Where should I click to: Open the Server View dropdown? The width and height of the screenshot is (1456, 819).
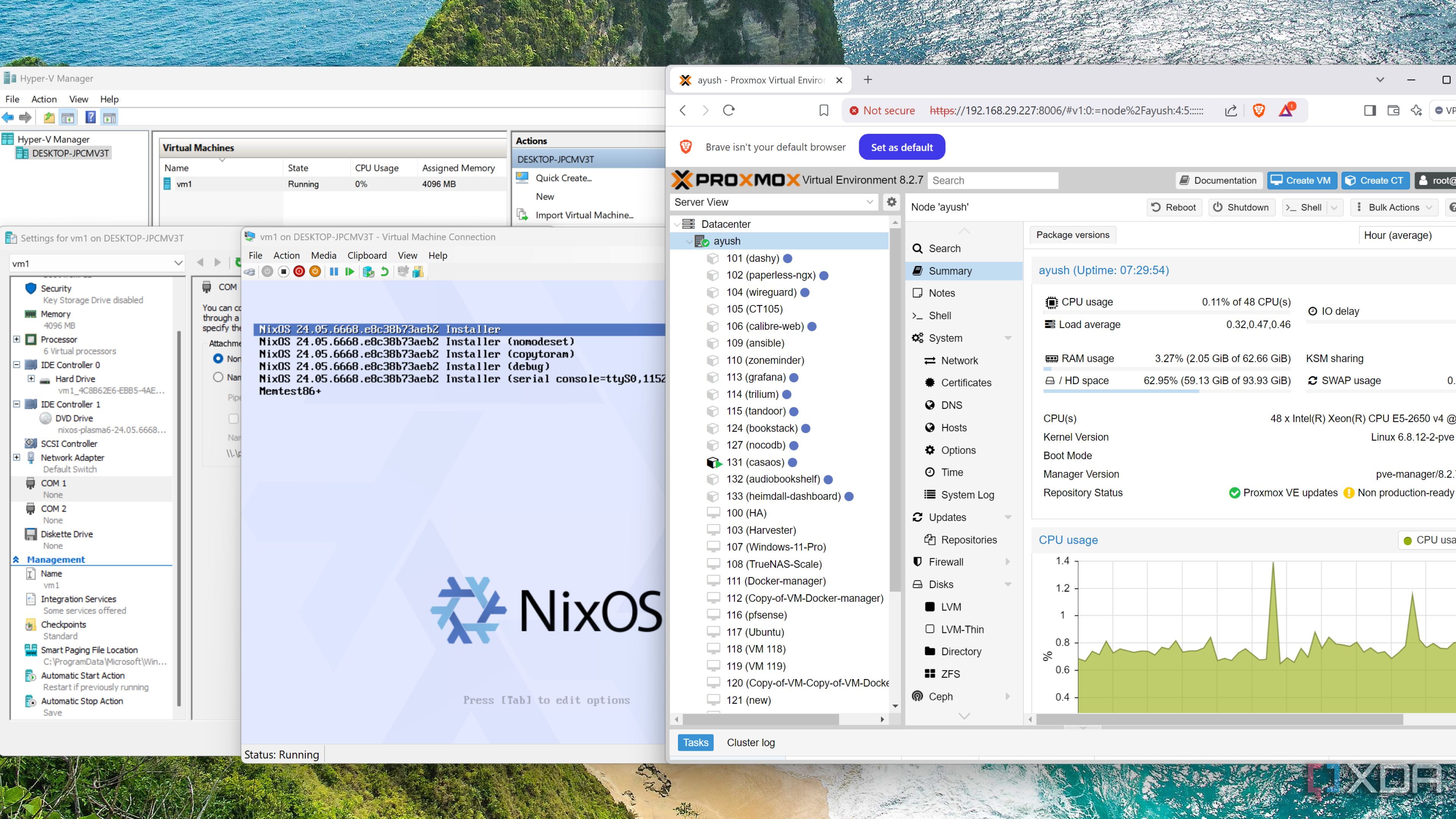click(x=869, y=202)
